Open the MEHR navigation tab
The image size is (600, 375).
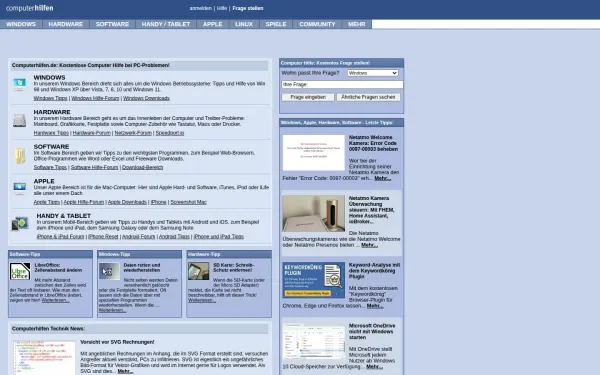[x=356, y=24]
